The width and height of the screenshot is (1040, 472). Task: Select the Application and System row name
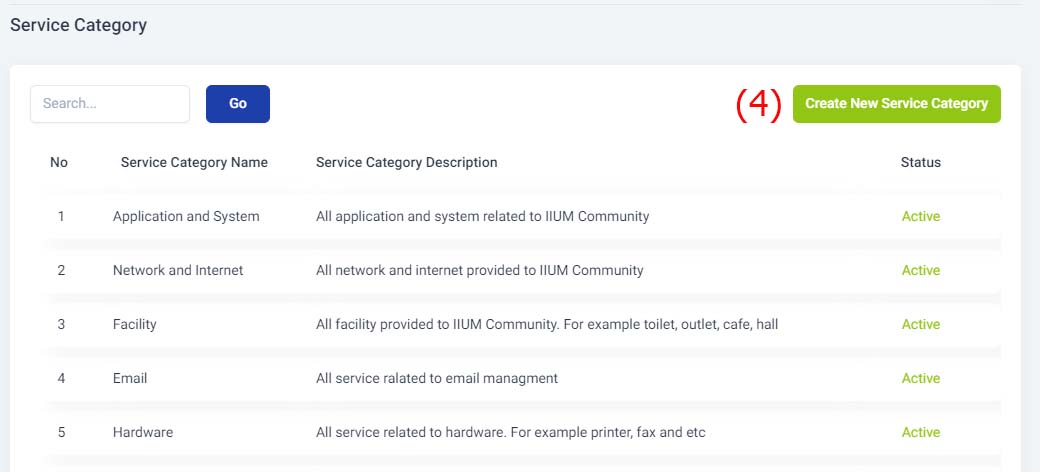tap(186, 217)
